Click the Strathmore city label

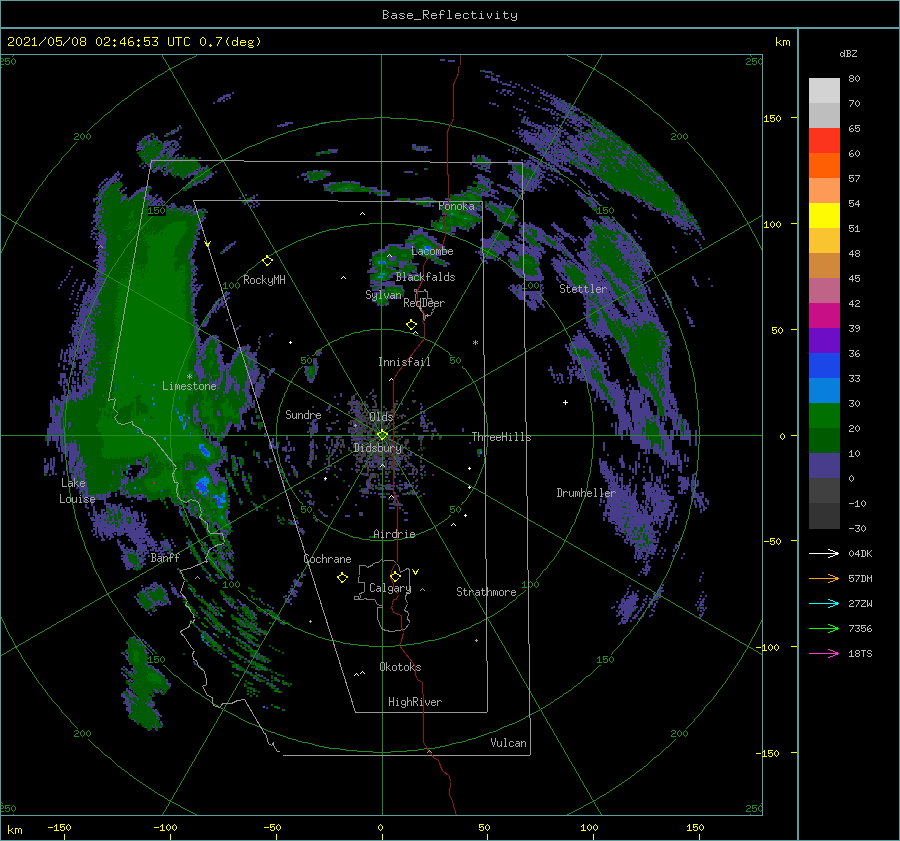(486, 592)
